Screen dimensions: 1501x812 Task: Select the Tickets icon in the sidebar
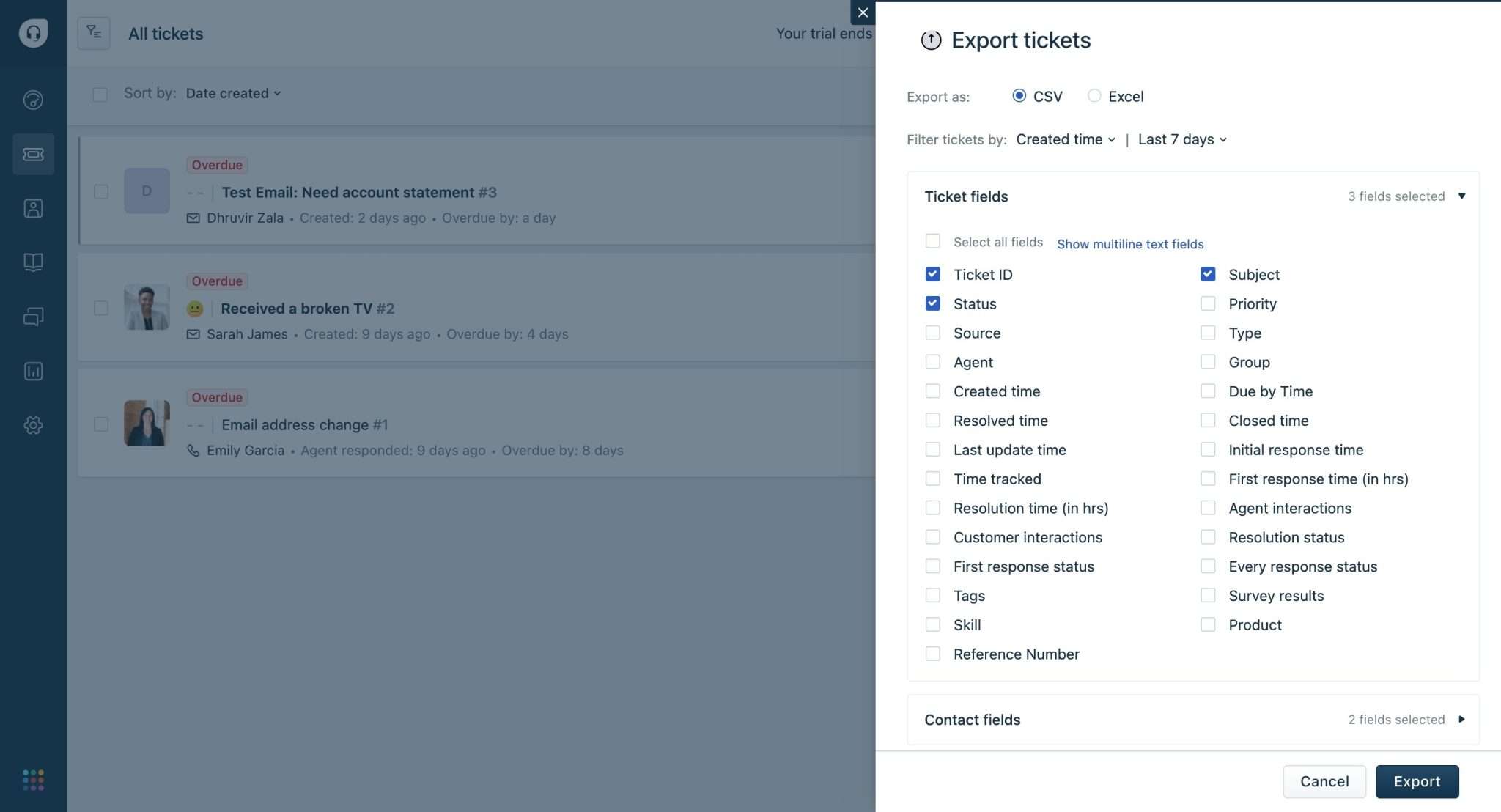[x=34, y=154]
